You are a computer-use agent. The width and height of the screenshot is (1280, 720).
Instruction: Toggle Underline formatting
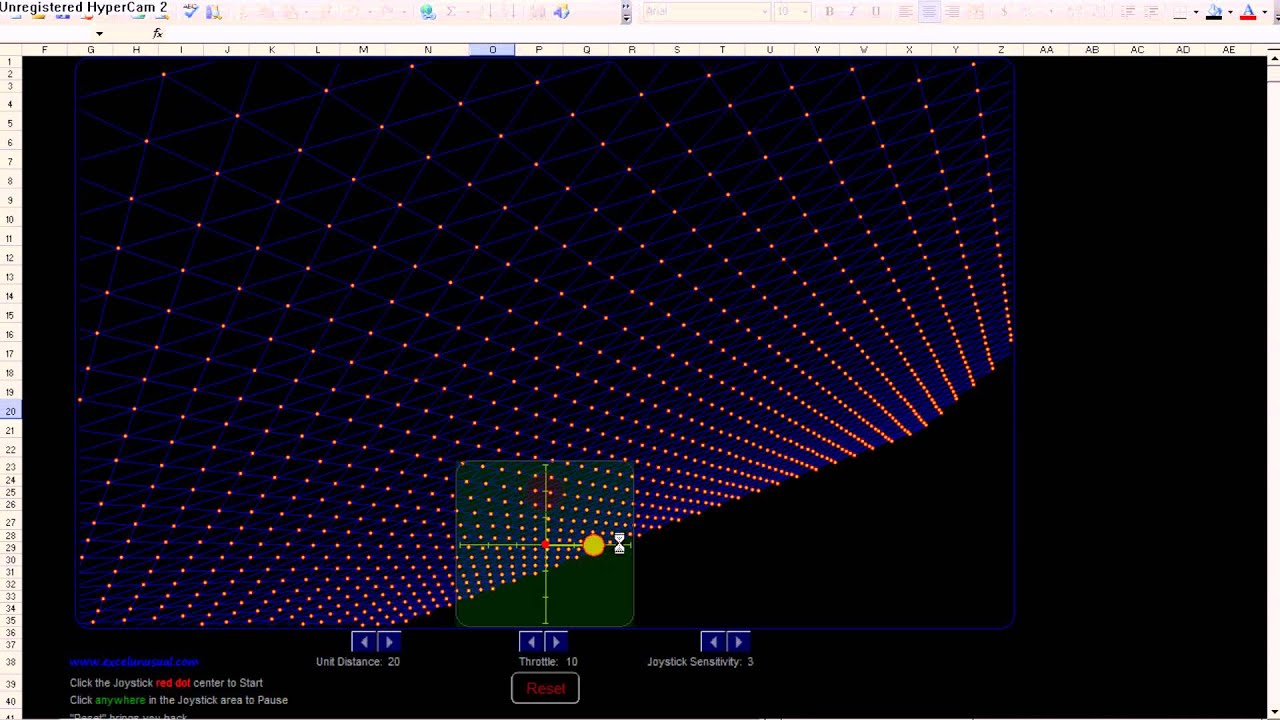[x=875, y=12]
